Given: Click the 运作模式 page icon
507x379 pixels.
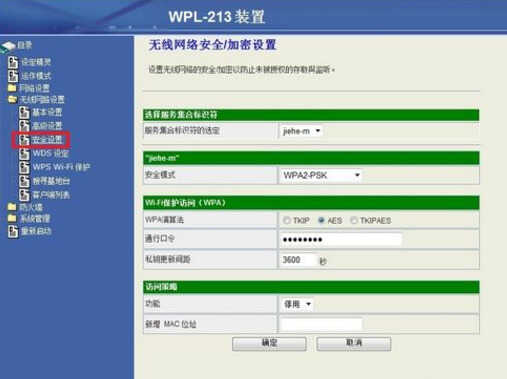Looking at the screenshot, I should point(13,76).
